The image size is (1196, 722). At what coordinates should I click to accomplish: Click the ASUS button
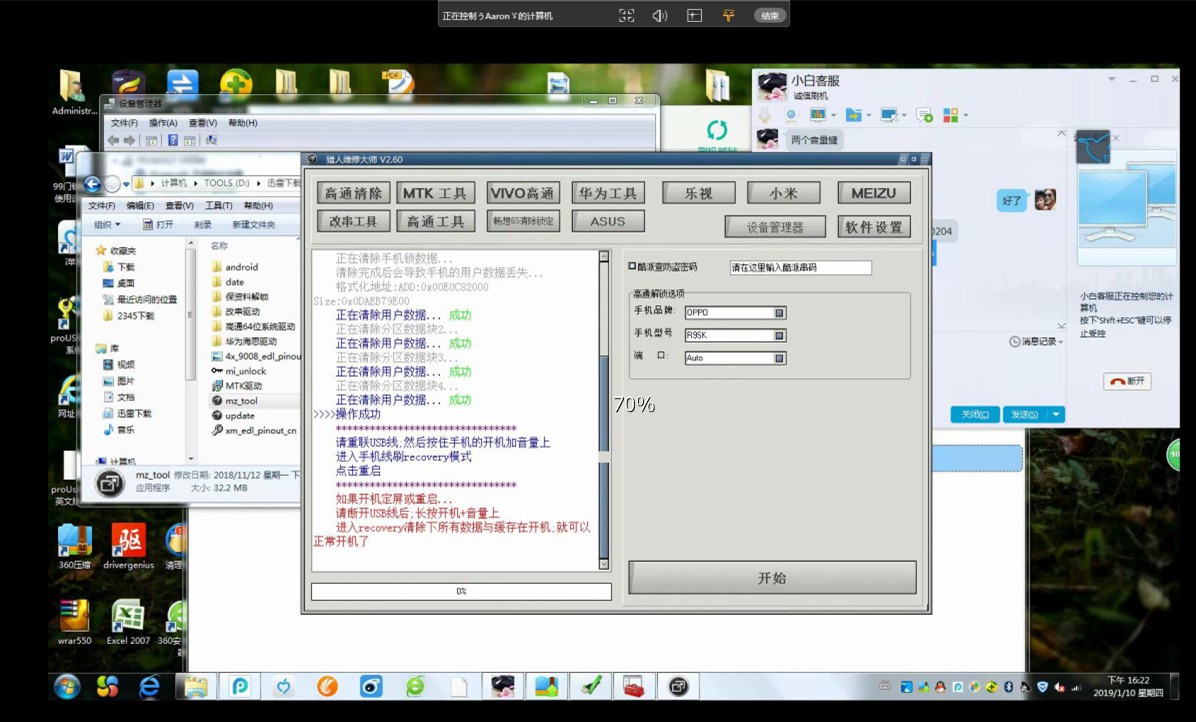pos(608,221)
